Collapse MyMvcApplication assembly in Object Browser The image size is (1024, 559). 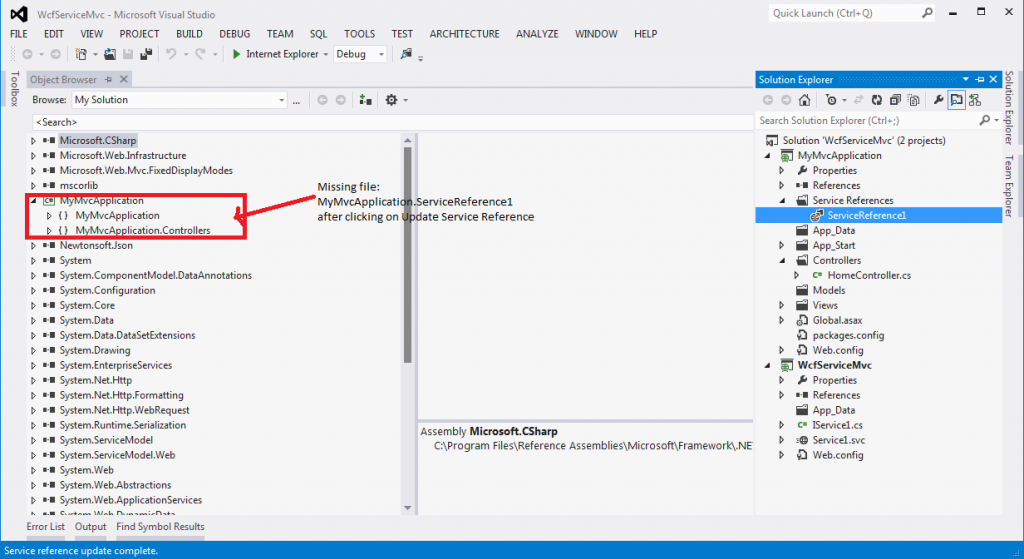click(33, 200)
